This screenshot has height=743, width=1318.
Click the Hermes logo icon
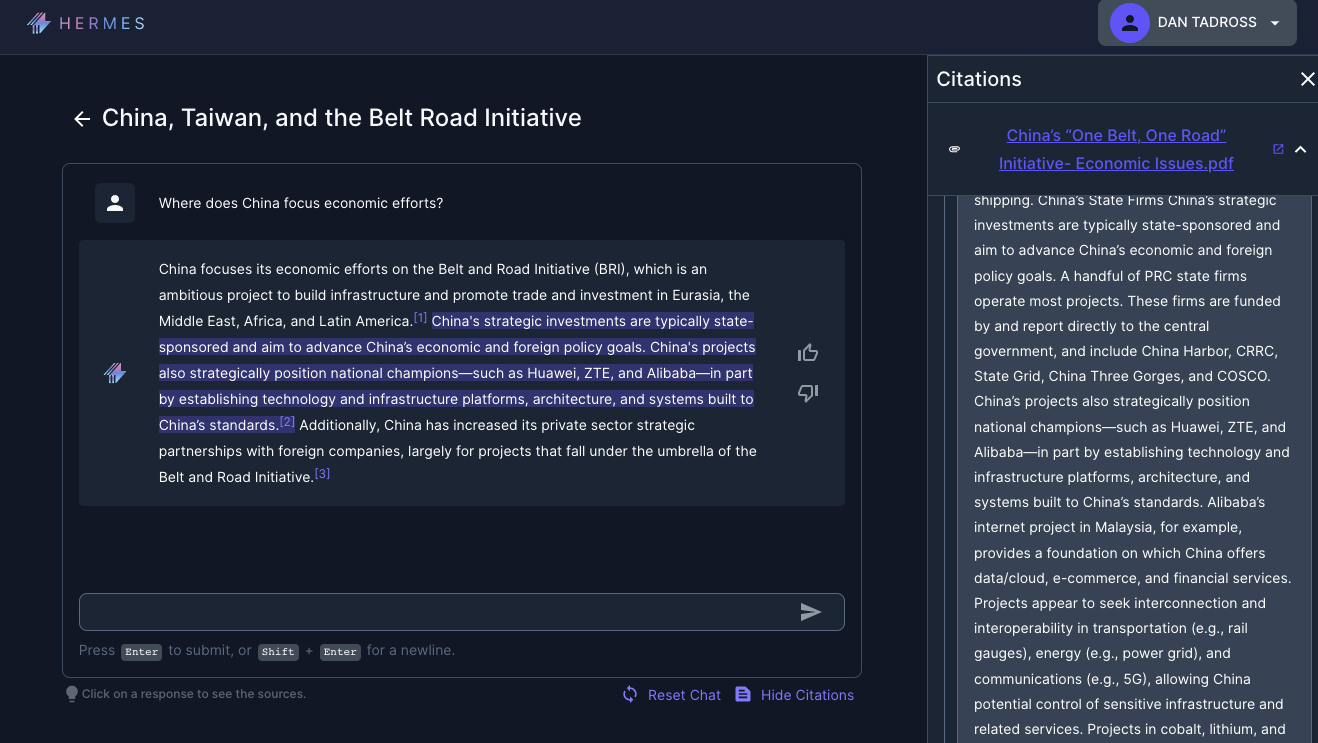(39, 23)
